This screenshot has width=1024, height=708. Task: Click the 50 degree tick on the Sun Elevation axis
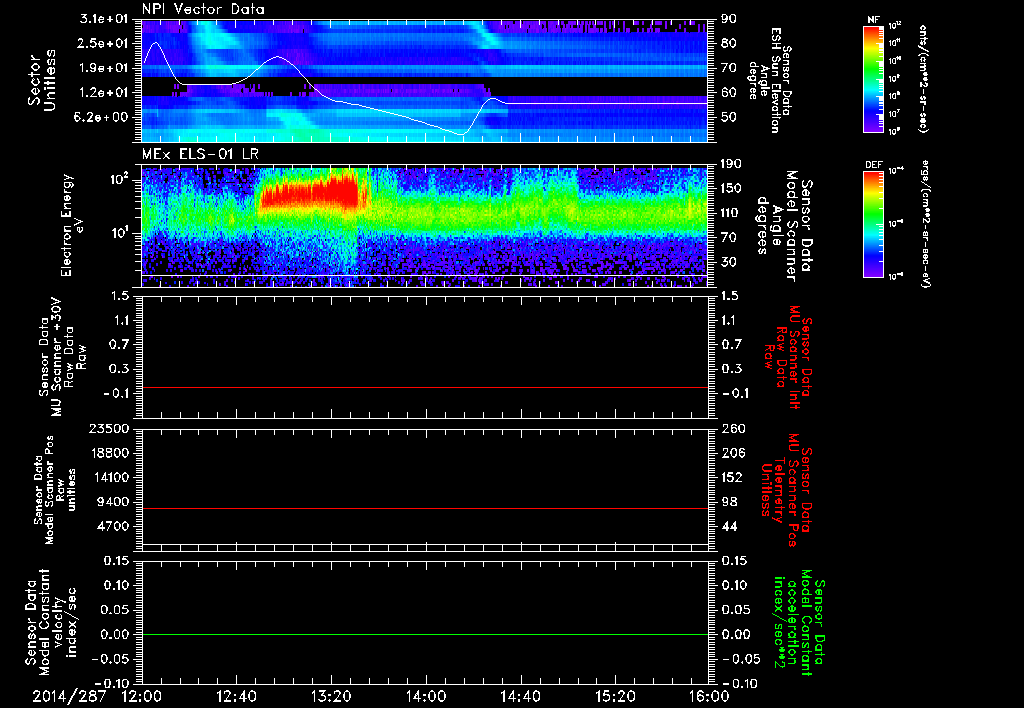pyautogui.click(x=729, y=117)
